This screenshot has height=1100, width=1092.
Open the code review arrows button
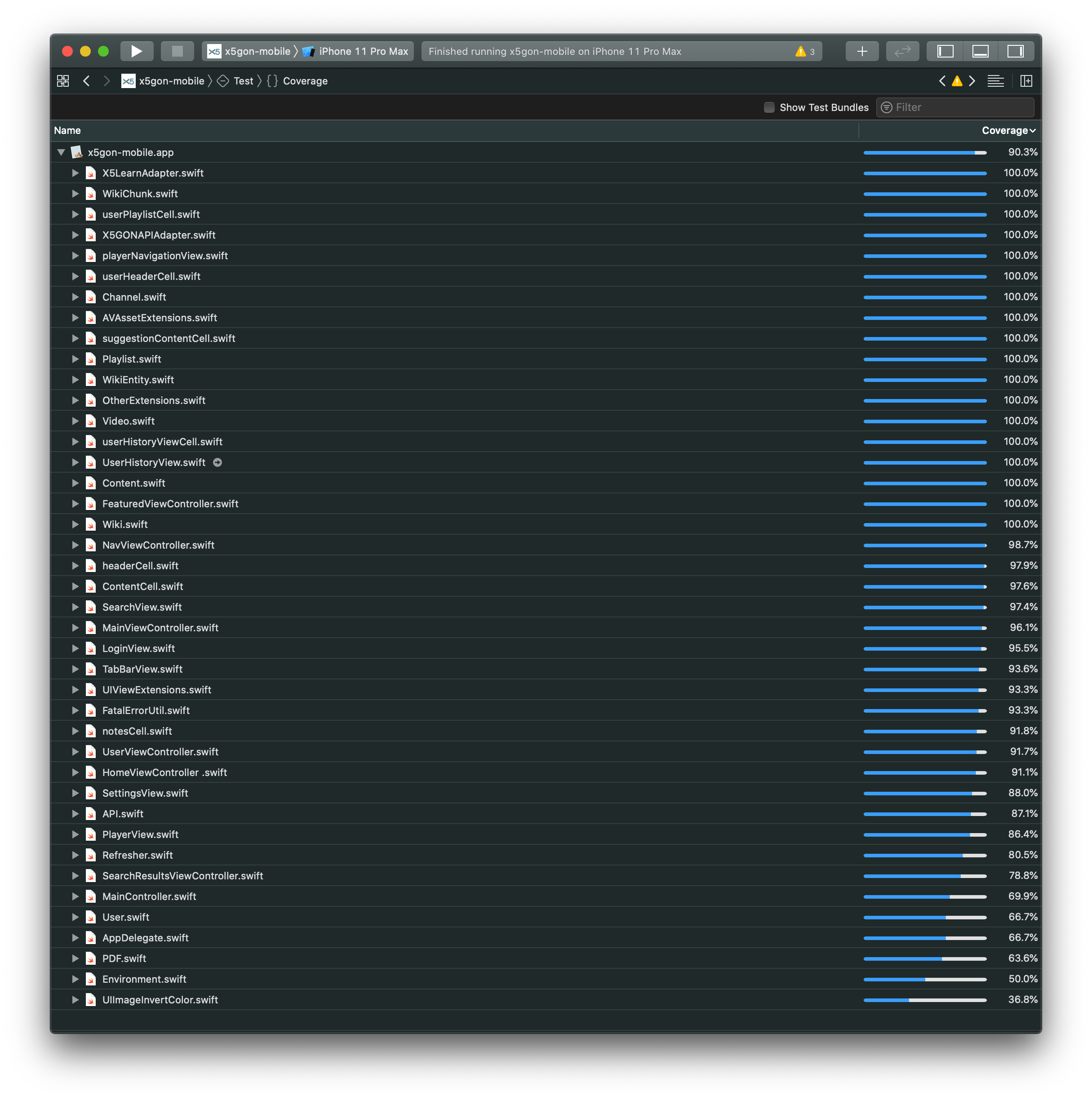902,51
